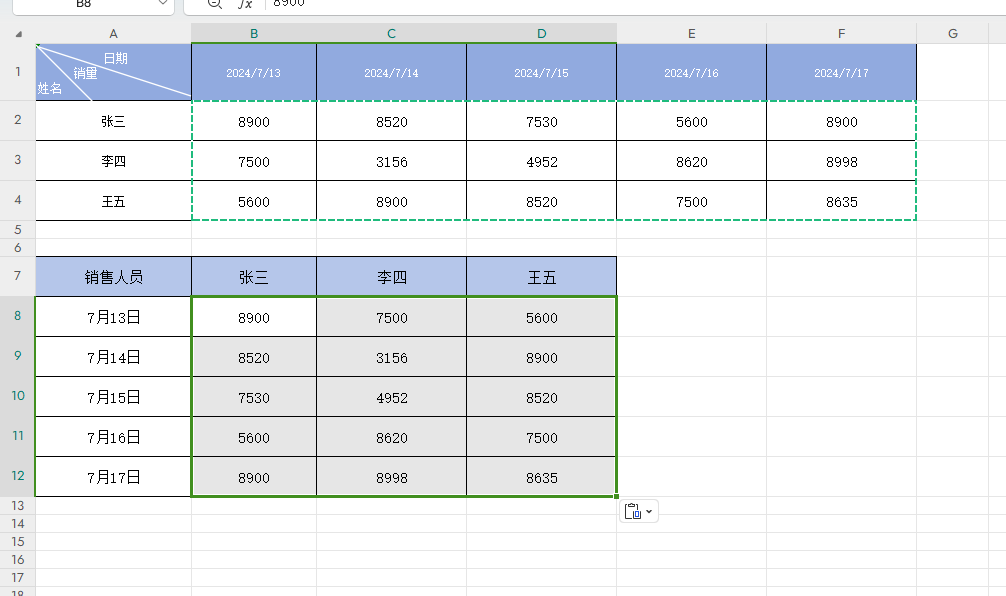Select the 7月15日 cell
This screenshot has height=596, width=1006.
pyautogui.click(x=114, y=396)
